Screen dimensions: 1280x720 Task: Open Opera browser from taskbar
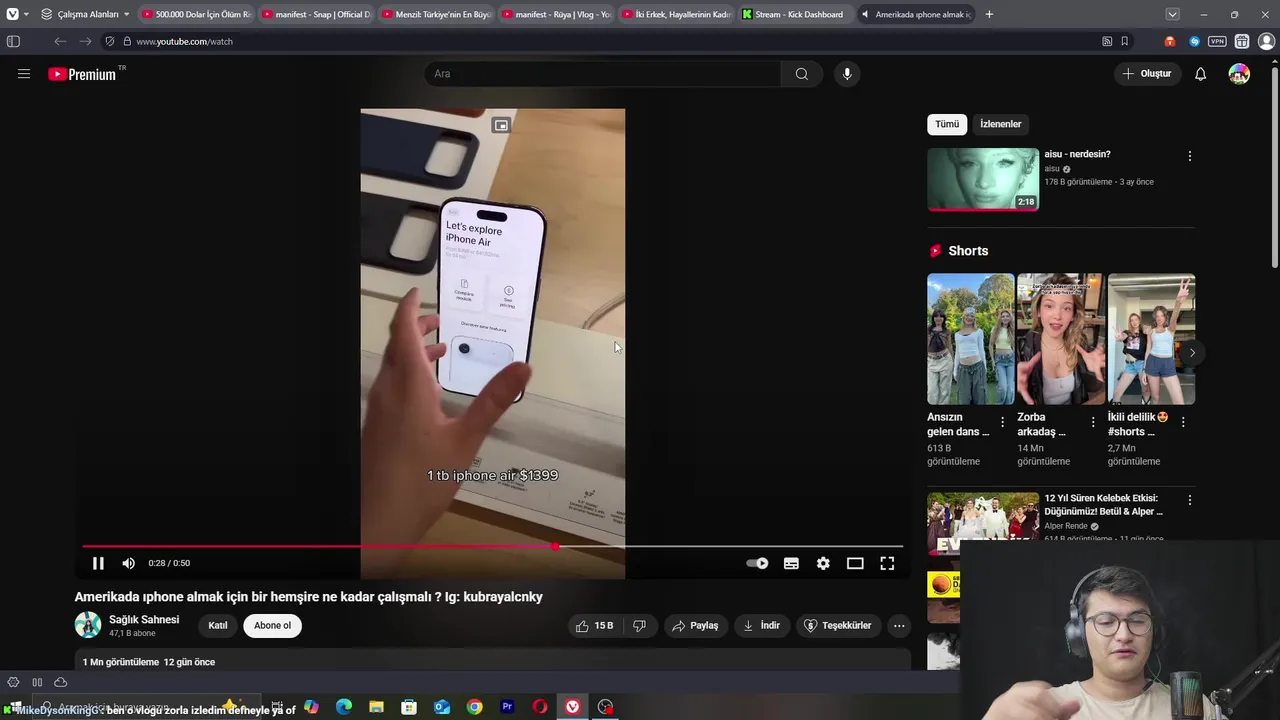(x=540, y=707)
